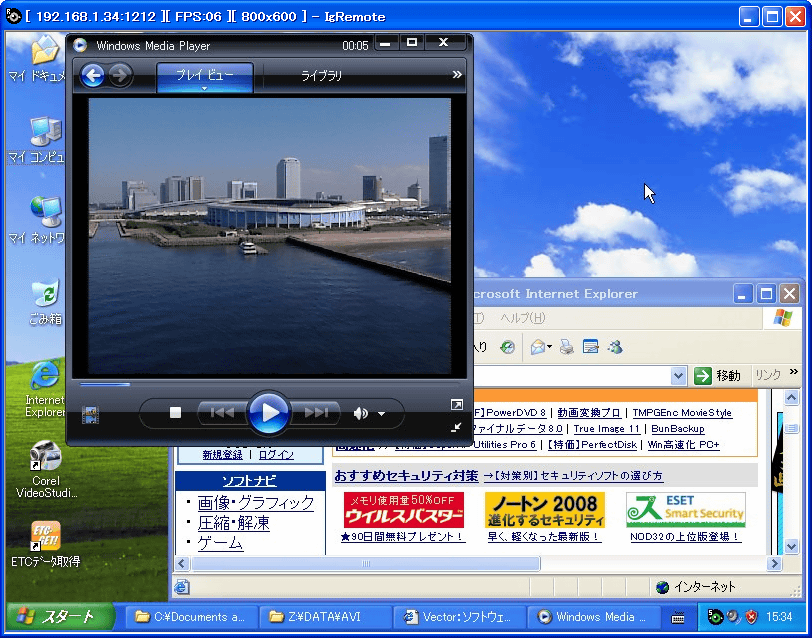The width and height of the screenshot is (812, 638).
Task: Follow the 新規登録 link
Action: pyautogui.click(x=223, y=455)
